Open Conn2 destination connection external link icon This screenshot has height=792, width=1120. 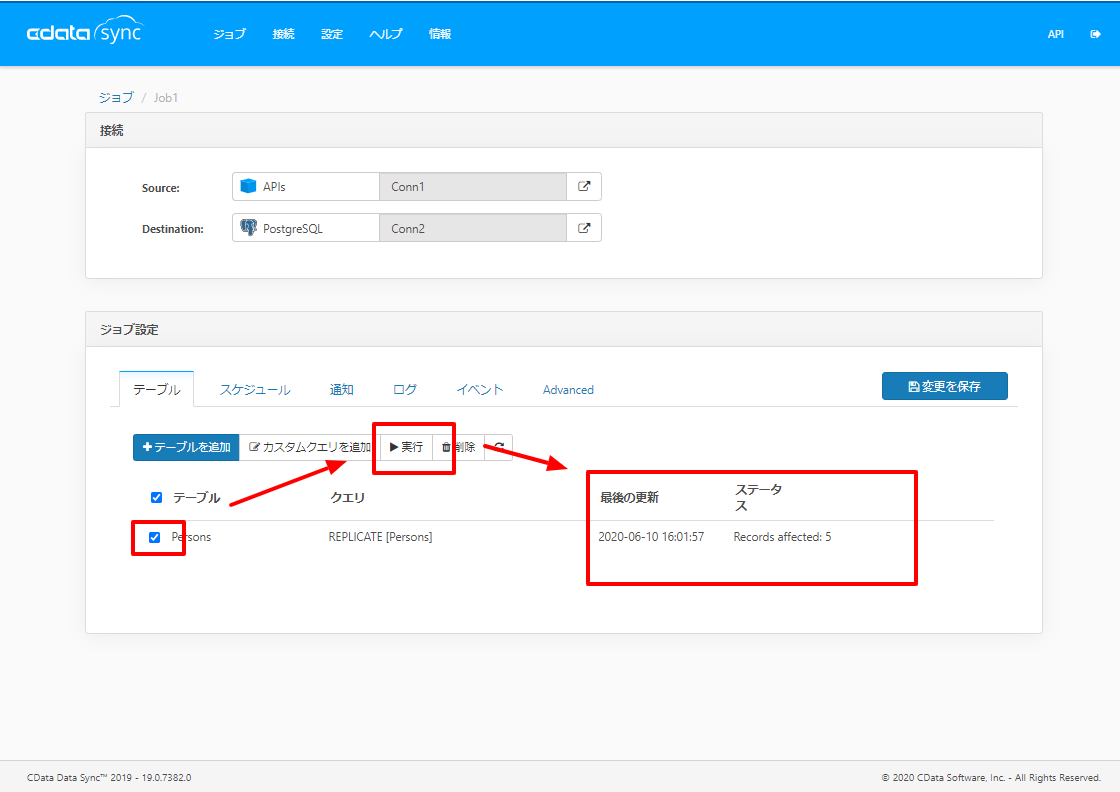[x=584, y=229]
